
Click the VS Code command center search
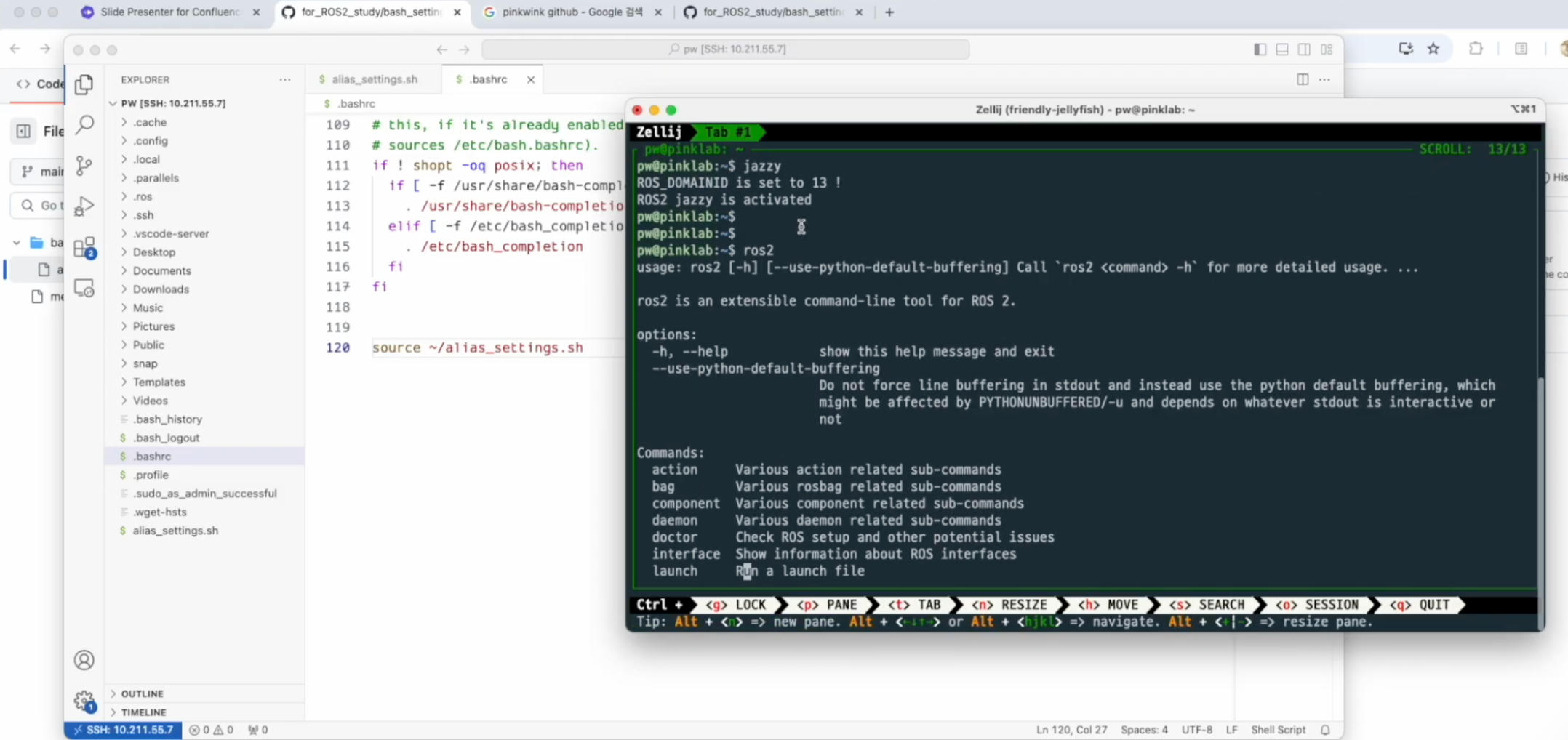click(725, 49)
